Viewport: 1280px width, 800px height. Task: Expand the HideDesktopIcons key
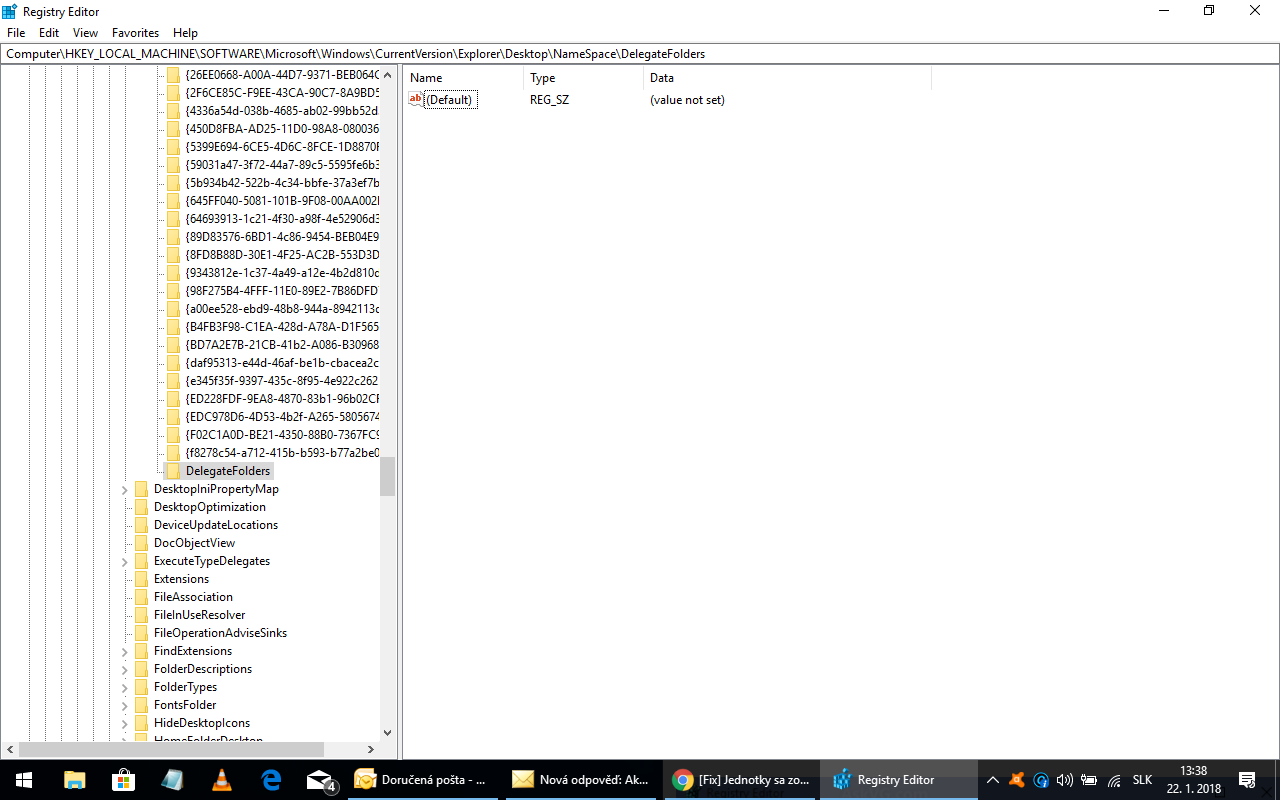point(126,723)
